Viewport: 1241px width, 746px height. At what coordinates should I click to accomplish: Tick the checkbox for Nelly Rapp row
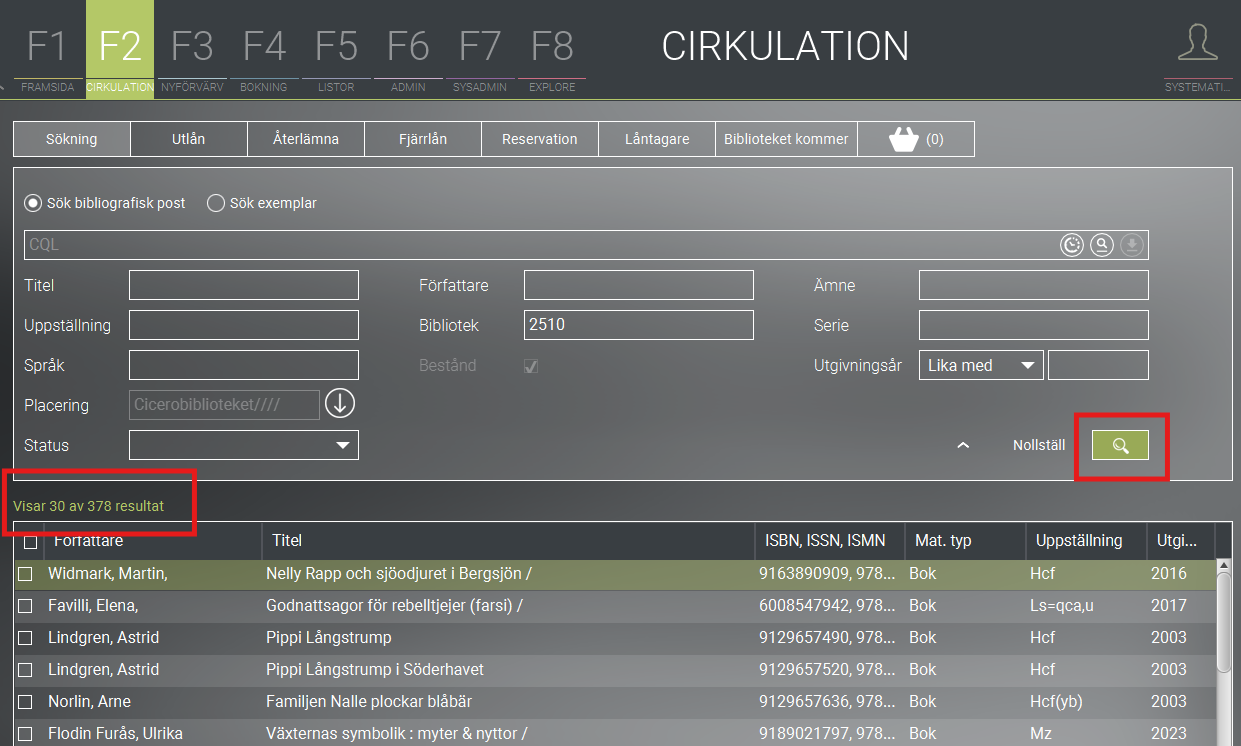tap(26, 574)
